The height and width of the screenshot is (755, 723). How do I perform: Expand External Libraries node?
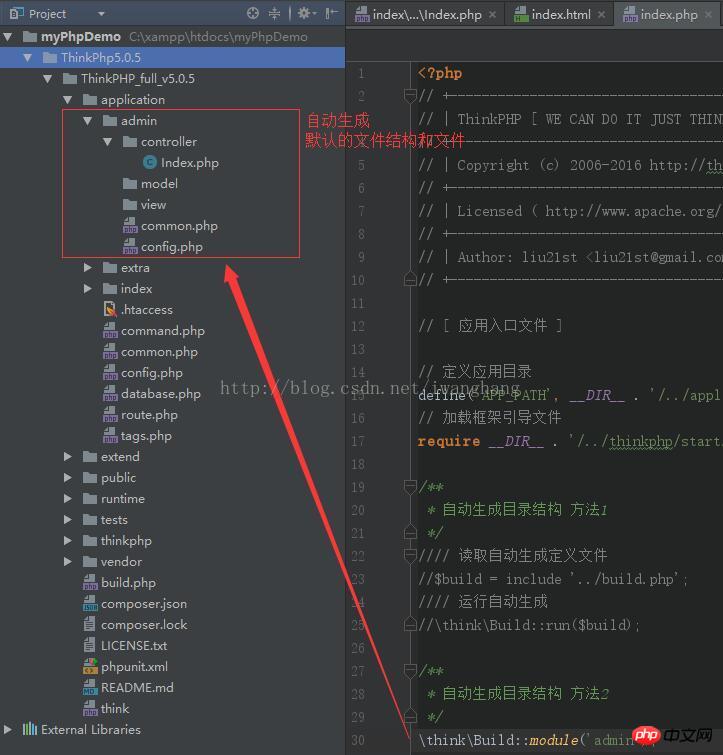tap(8, 729)
